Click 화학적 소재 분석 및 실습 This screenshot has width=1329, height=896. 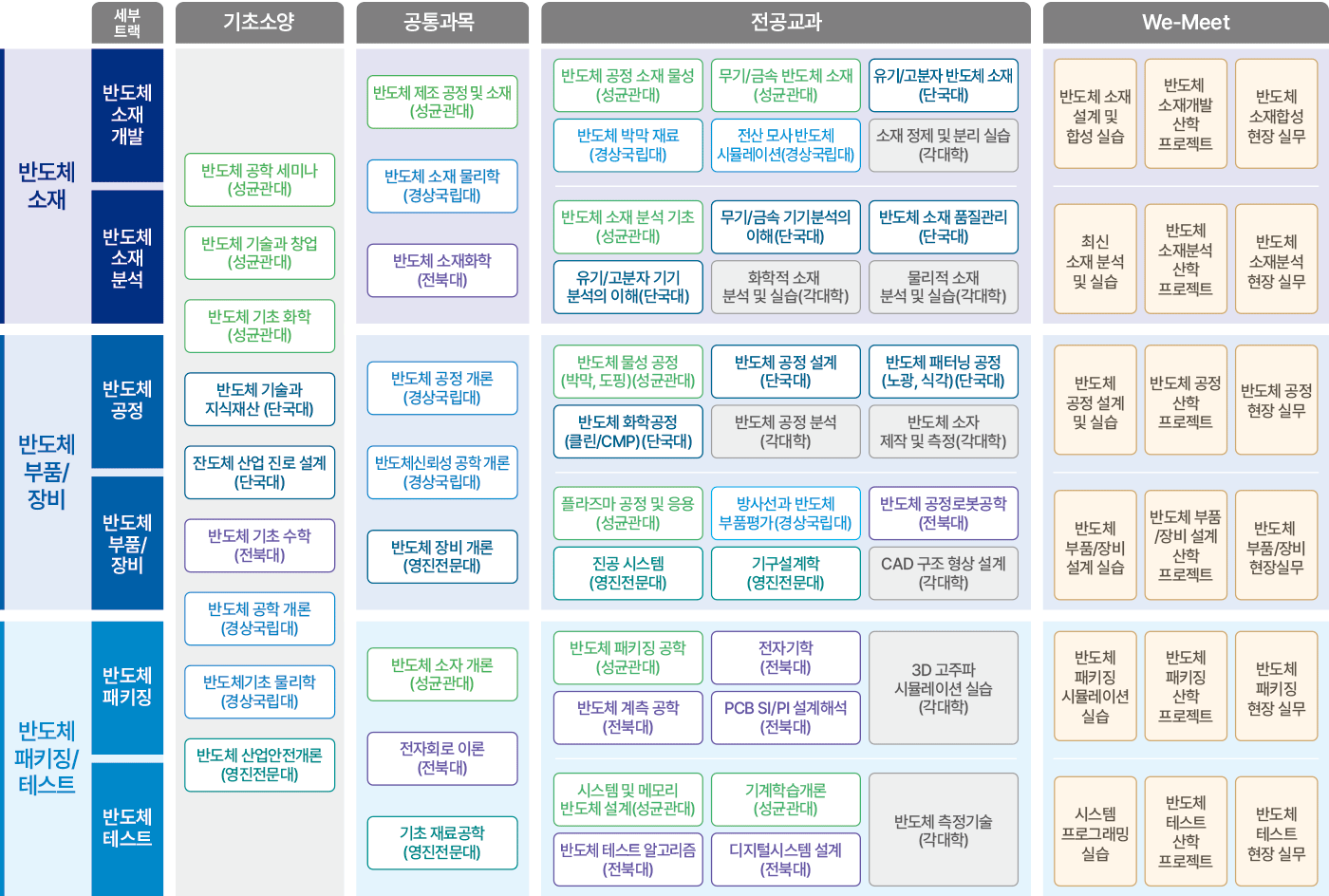click(786, 287)
